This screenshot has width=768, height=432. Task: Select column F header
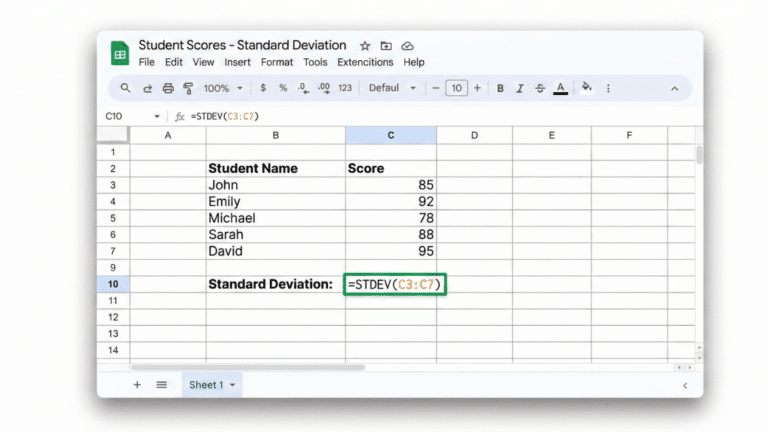click(x=629, y=135)
